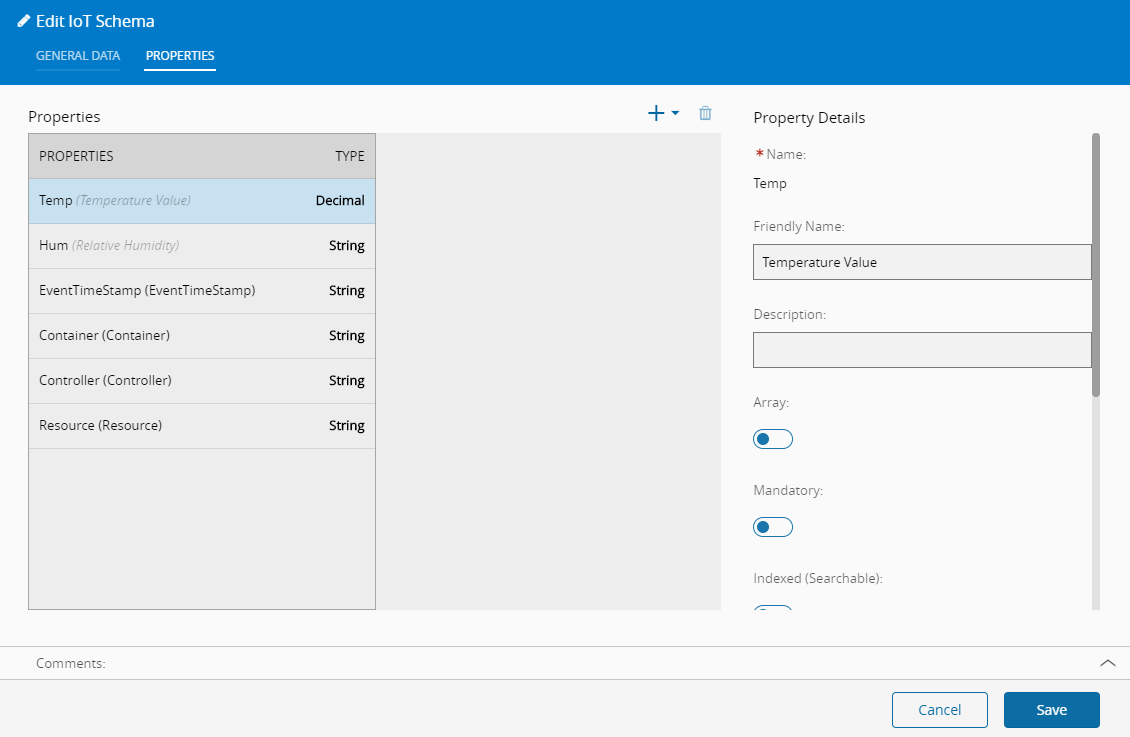
Task: Click the Type column header
Action: tap(349, 156)
